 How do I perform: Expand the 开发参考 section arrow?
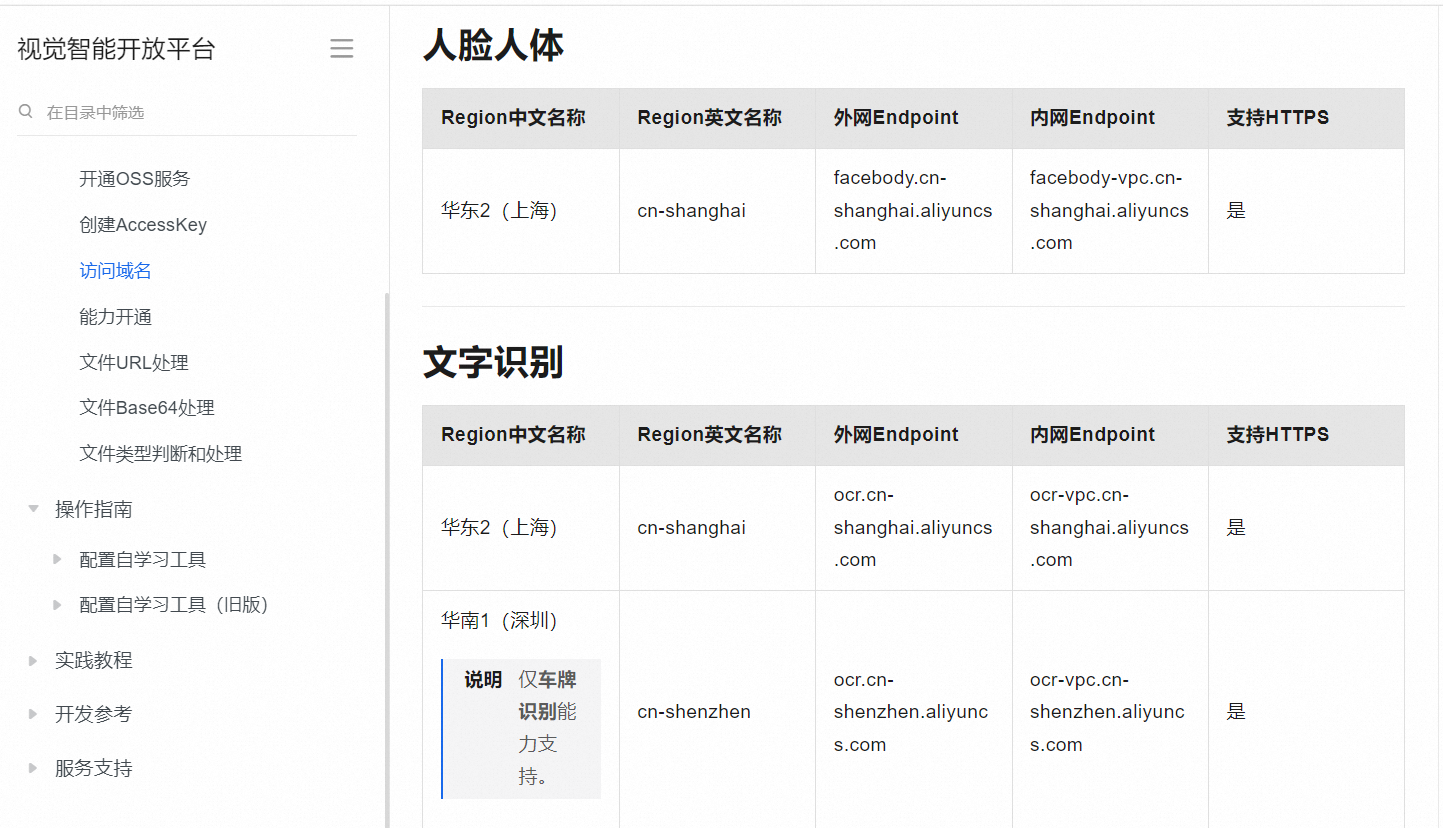(x=33, y=715)
